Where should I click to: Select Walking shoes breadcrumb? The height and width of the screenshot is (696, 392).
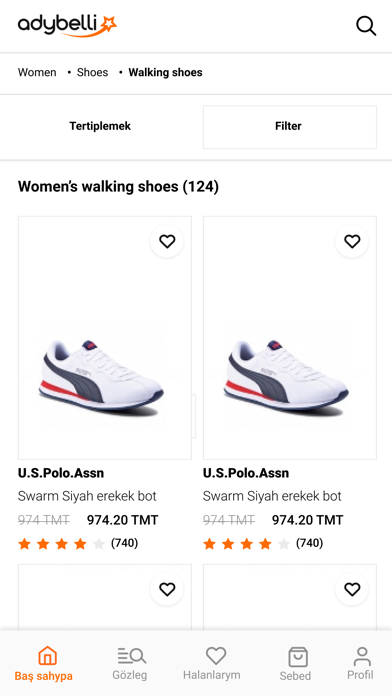(x=165, y=72)
